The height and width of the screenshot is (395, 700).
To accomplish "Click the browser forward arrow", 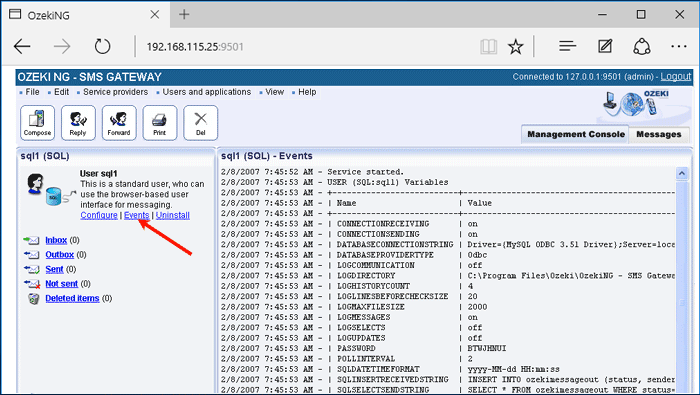I will pos(62,46).
